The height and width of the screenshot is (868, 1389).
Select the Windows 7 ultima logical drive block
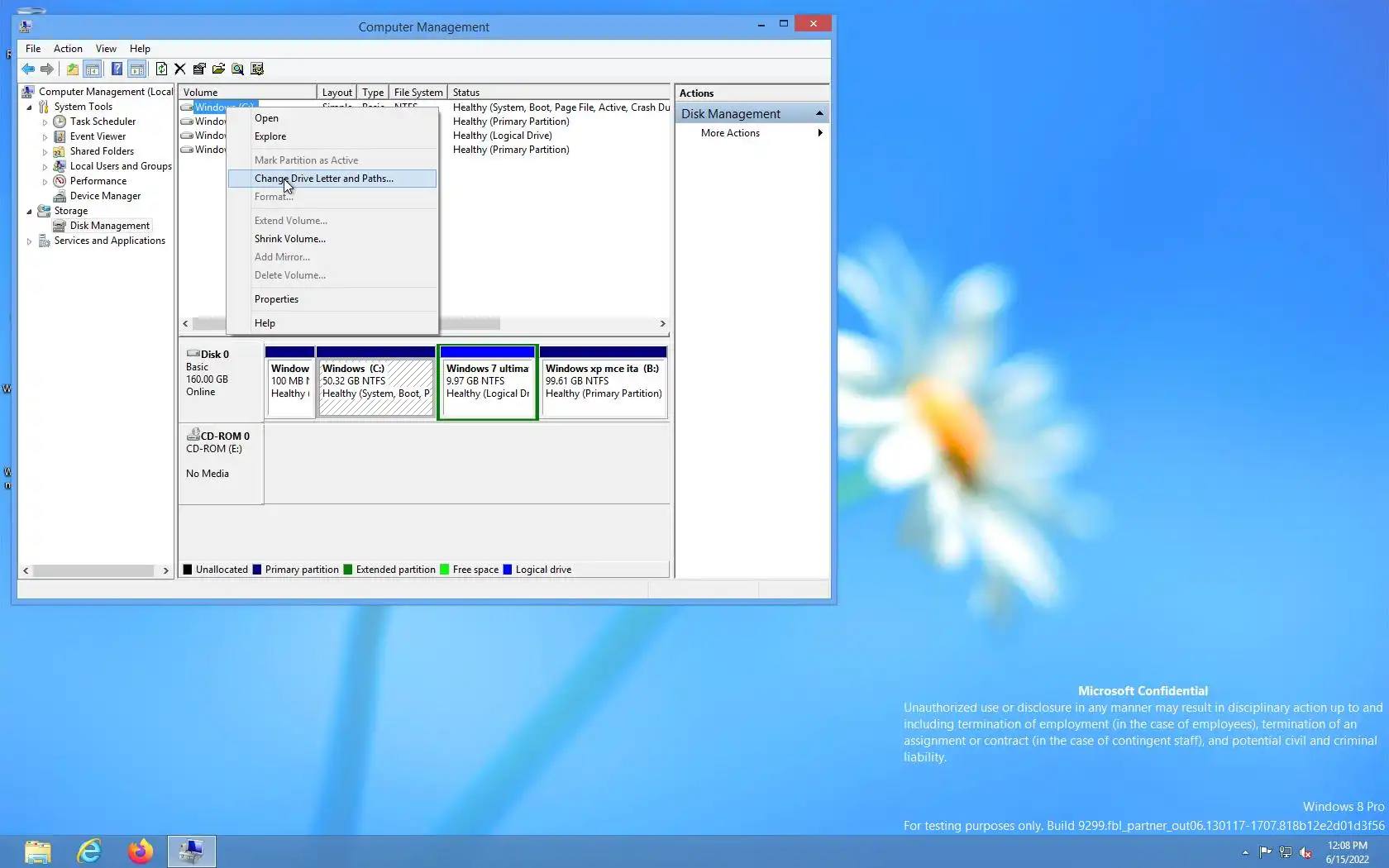[488, 383]
